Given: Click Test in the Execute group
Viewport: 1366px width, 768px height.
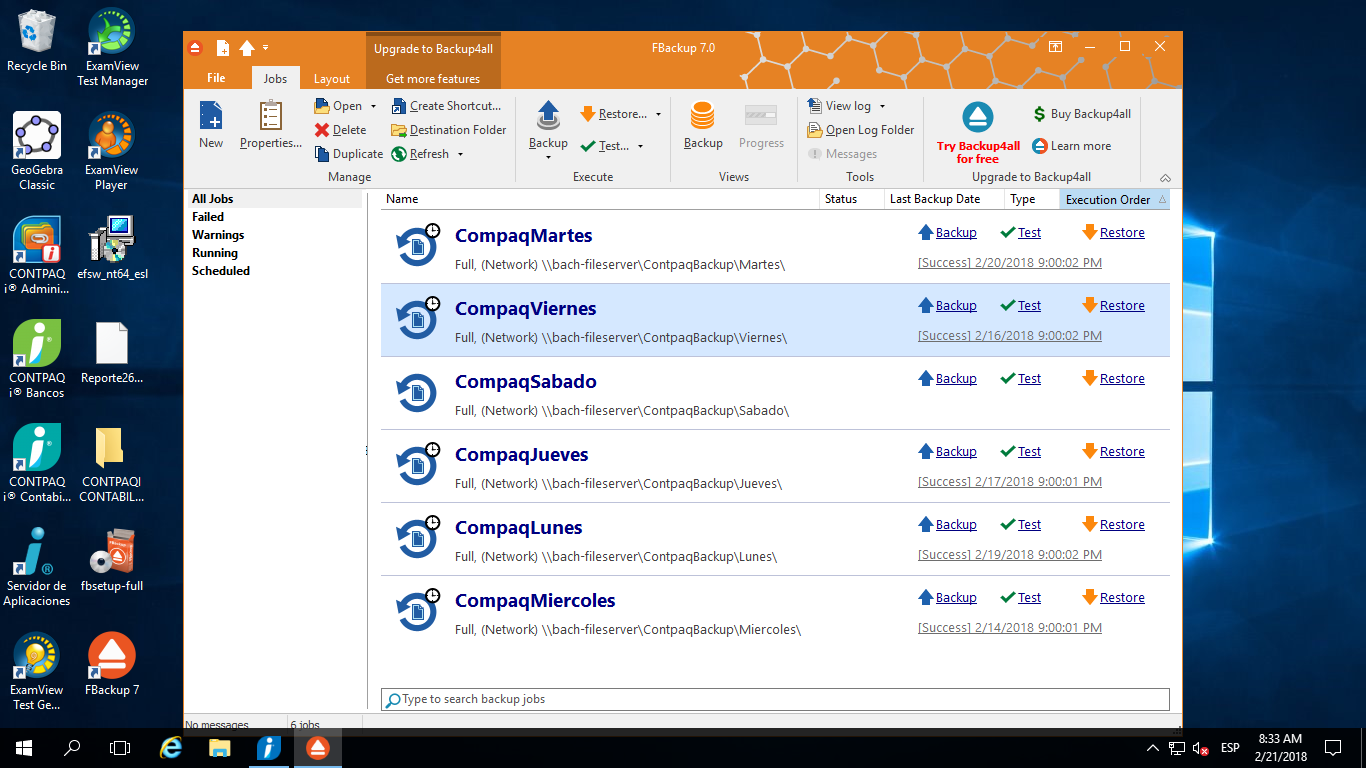Looking at the screenshot, I should point(604,146).
